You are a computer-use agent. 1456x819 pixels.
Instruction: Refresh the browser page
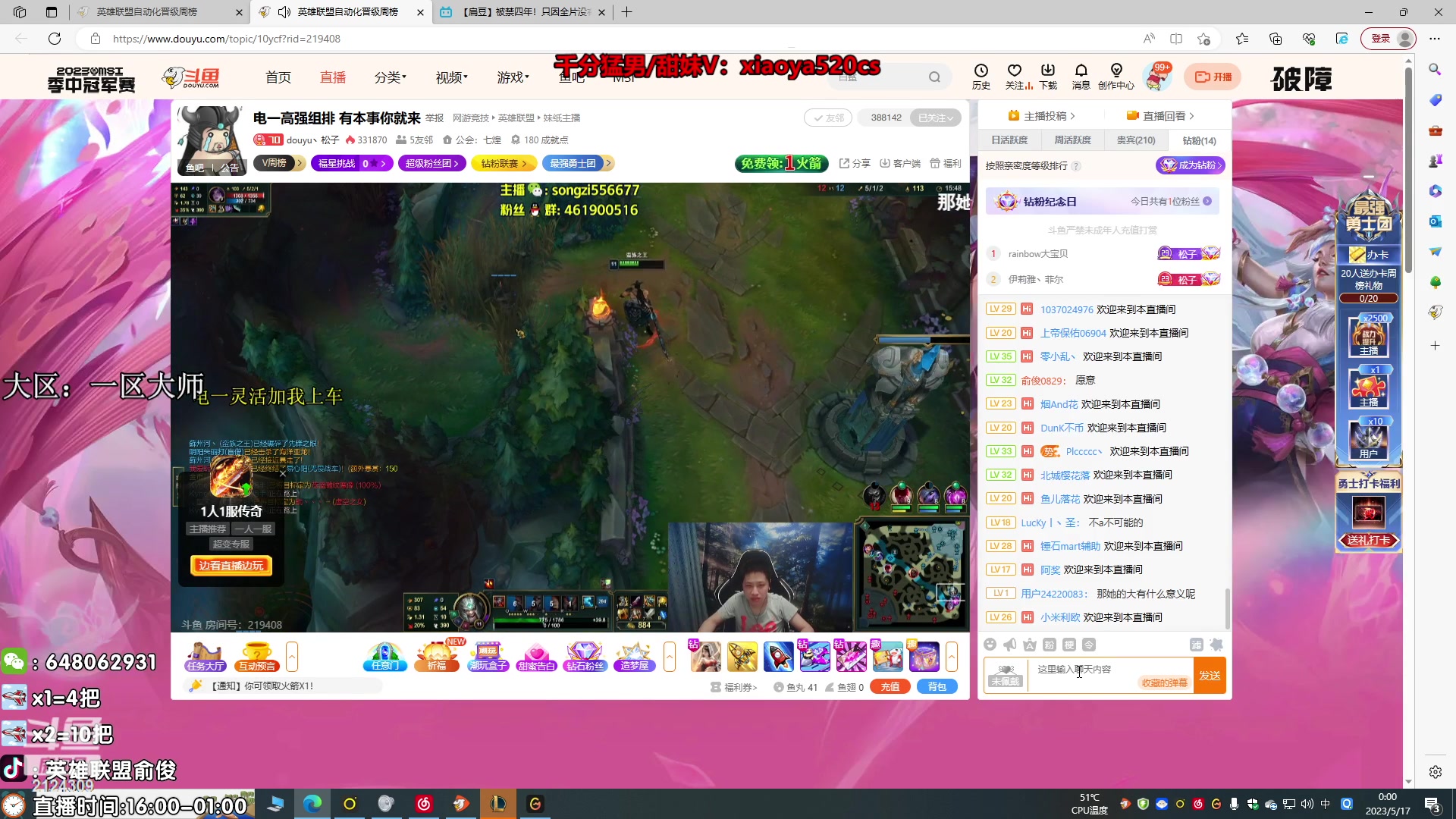pyautogui.click(x=55, y=39)
